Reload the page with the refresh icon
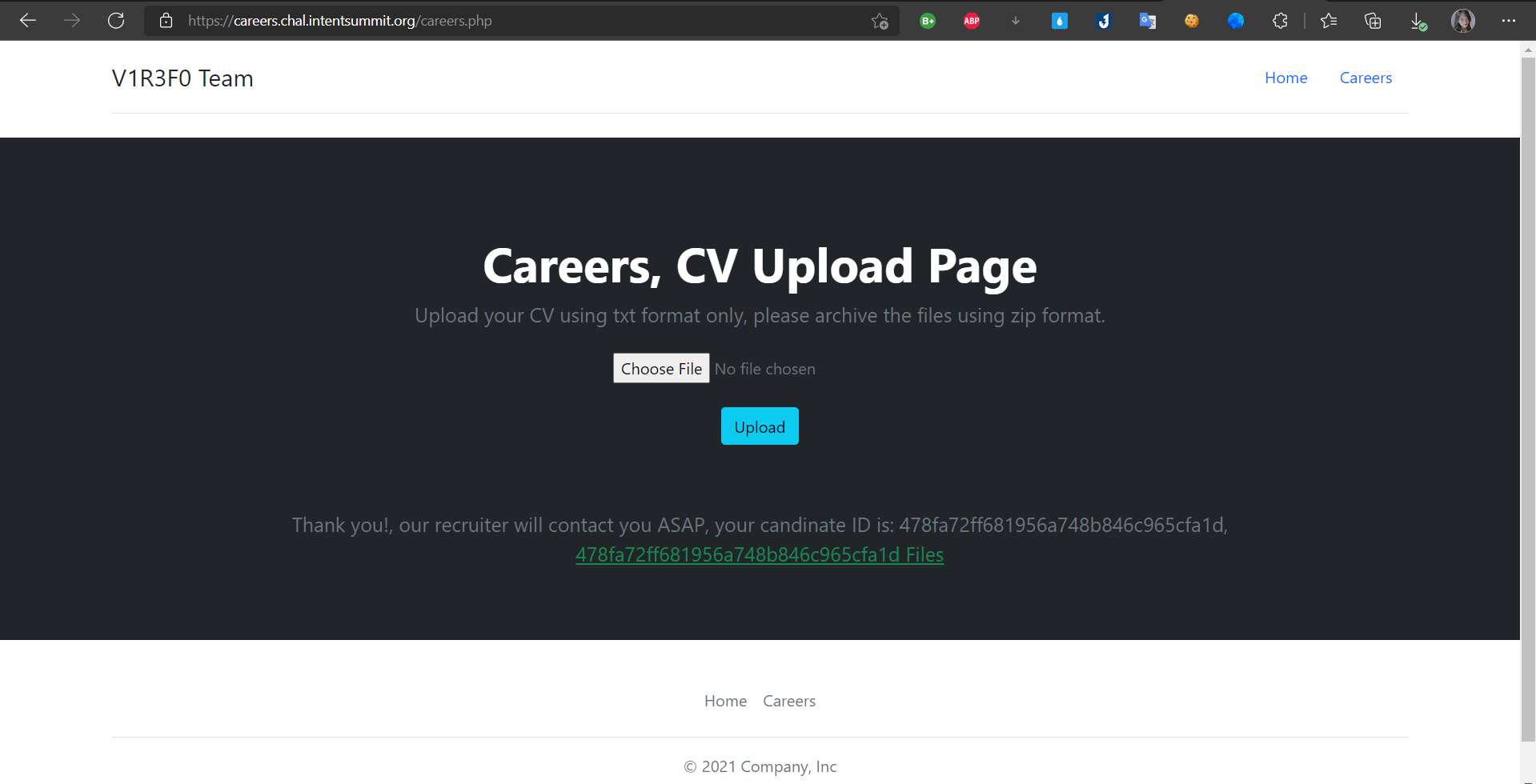The height and width of the screenshot is (784, 1536). (x=116, y=21)
